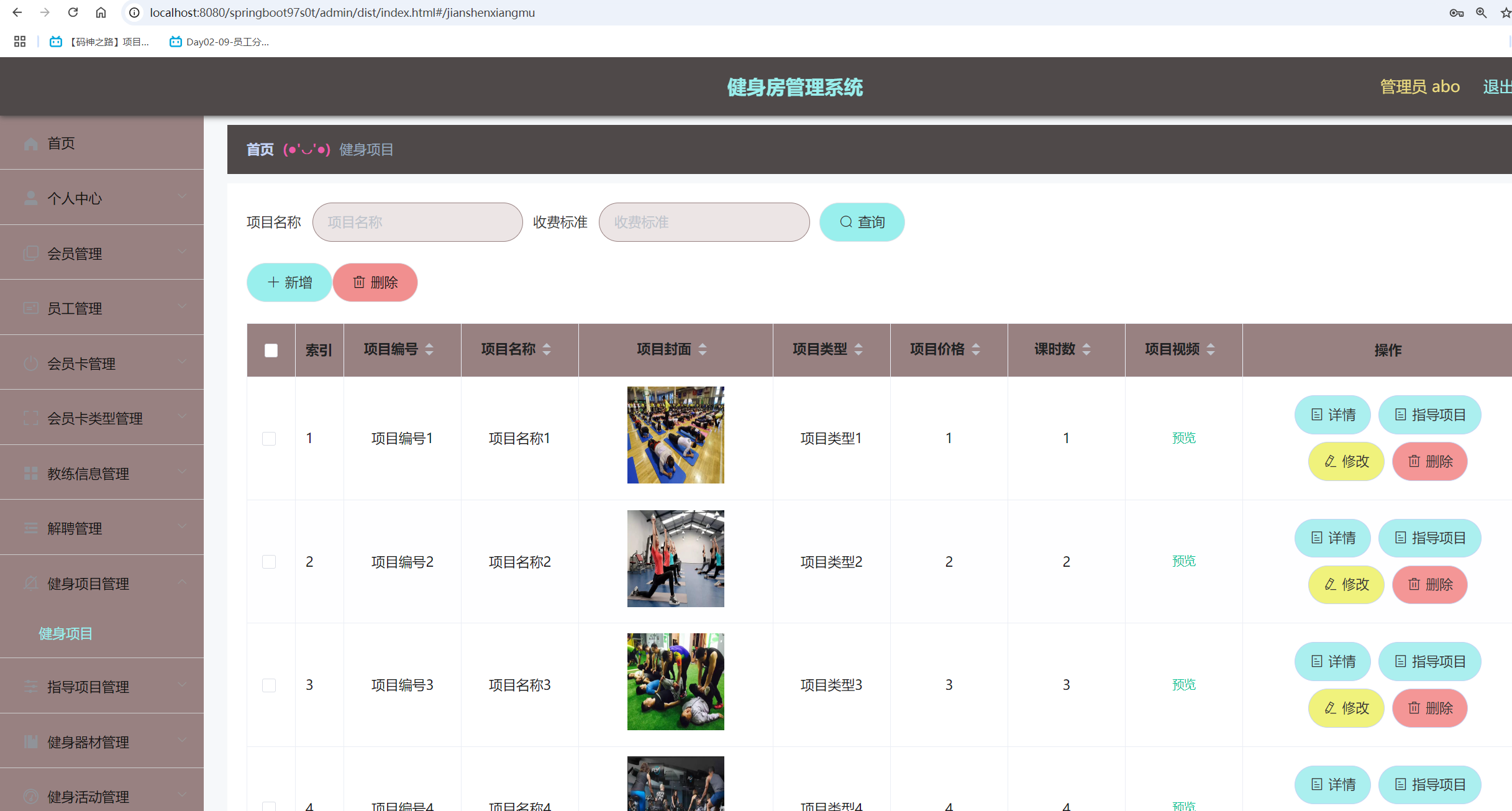Sort by 课时数 column arrows
Viewport: 1512px width, 811px height.
tap(1086, 349)
